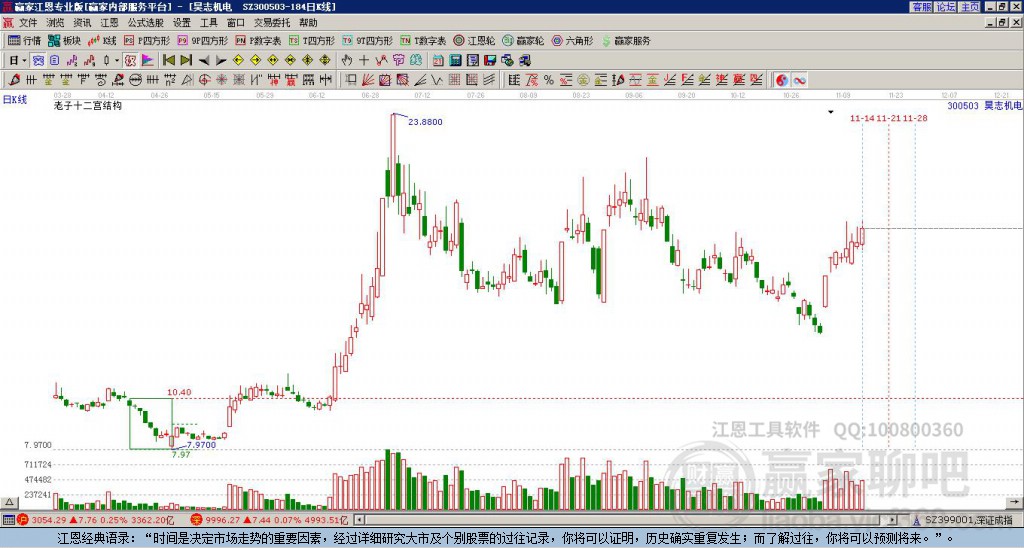
Task: Click the 日K线 chart label
Action: [15, 100]
